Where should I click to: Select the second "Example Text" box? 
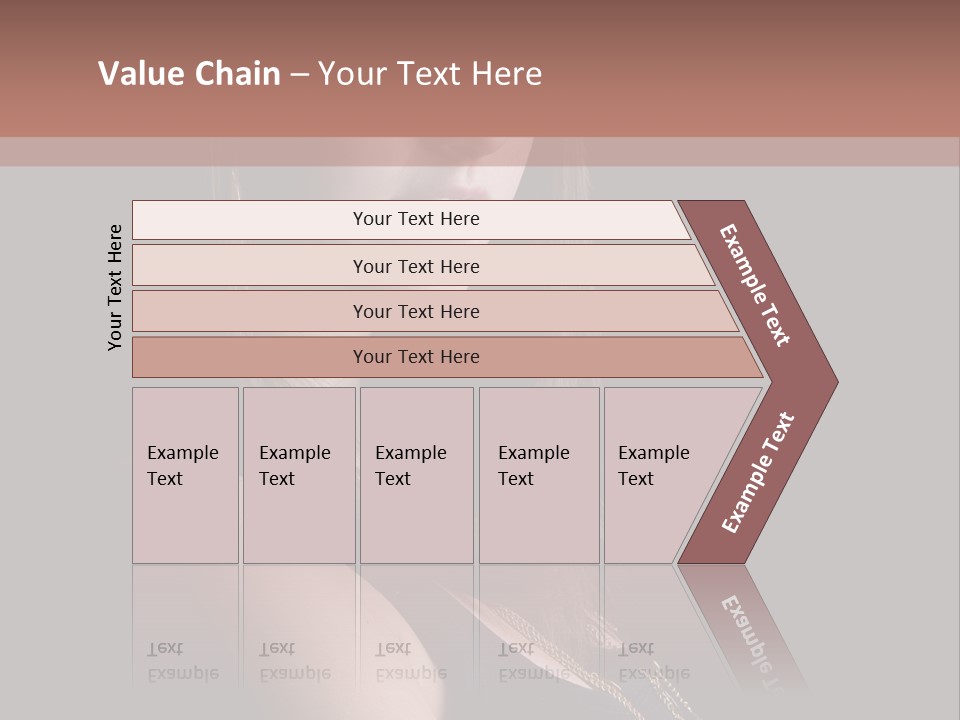(x=298, y=475)
